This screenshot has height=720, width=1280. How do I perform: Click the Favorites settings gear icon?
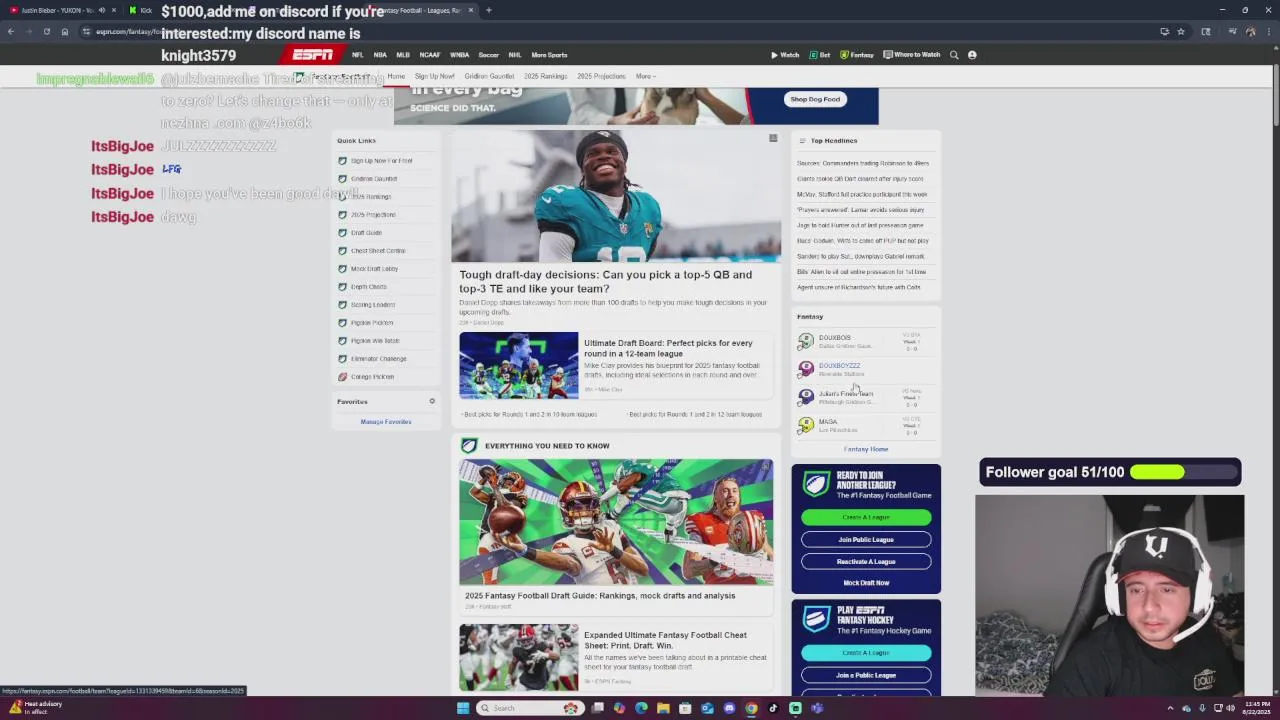(x=432, y=401)
